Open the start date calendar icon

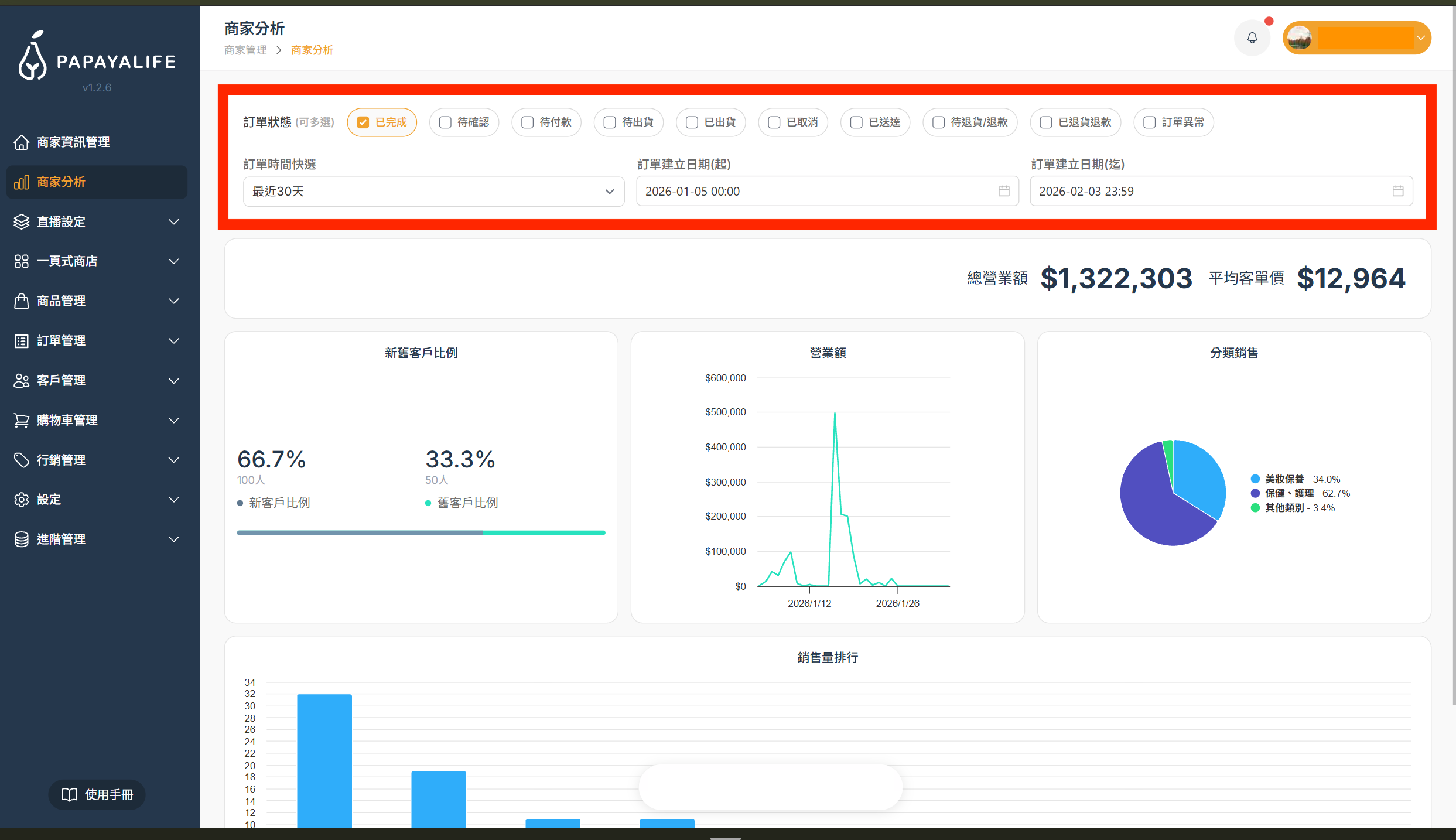click(1004, 191)
